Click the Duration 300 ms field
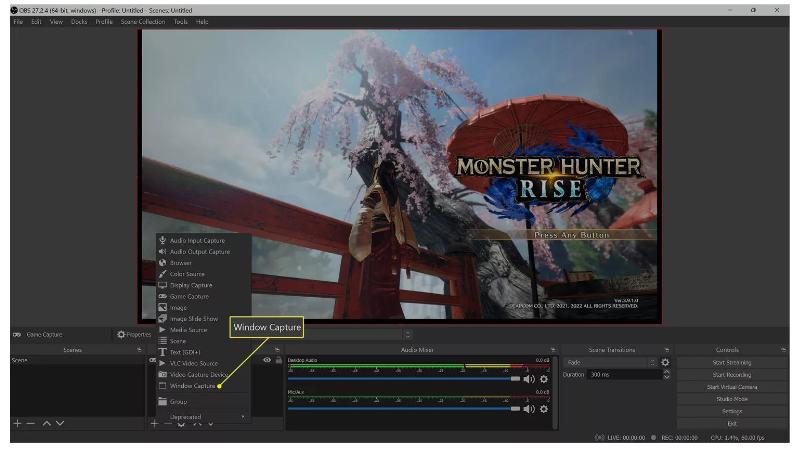Screen dimensions: 800x449 click(x=625, y=375)
